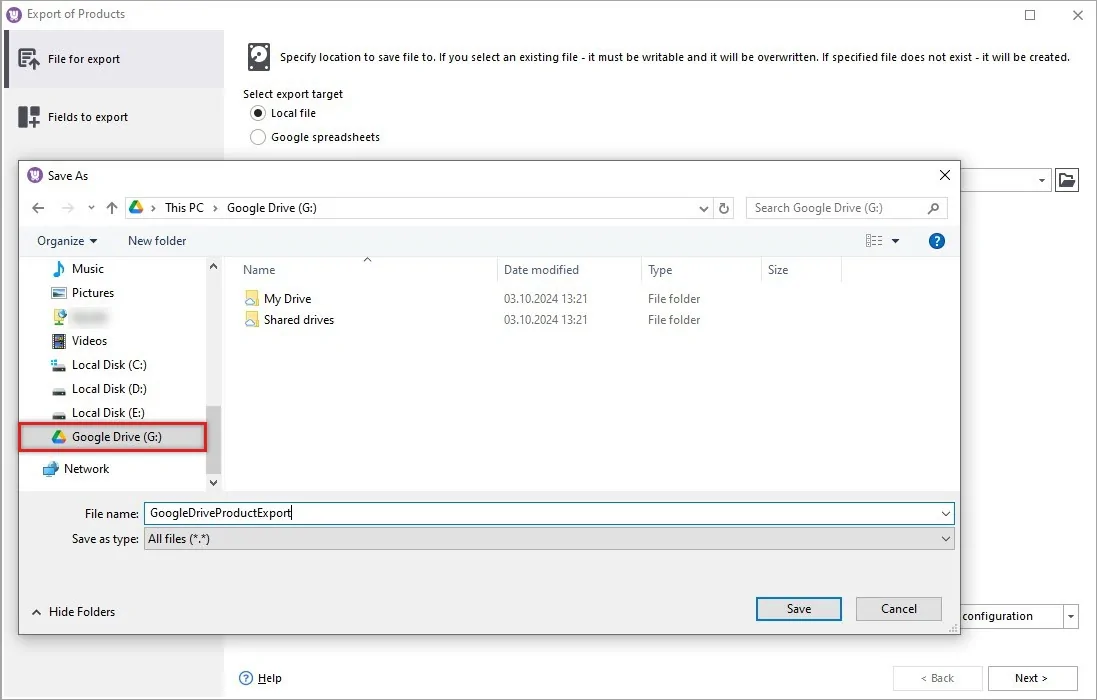Screen dimensions: 1097x700
Task: Open Save As dialog help with blue question mark
Action: [936, 240]
